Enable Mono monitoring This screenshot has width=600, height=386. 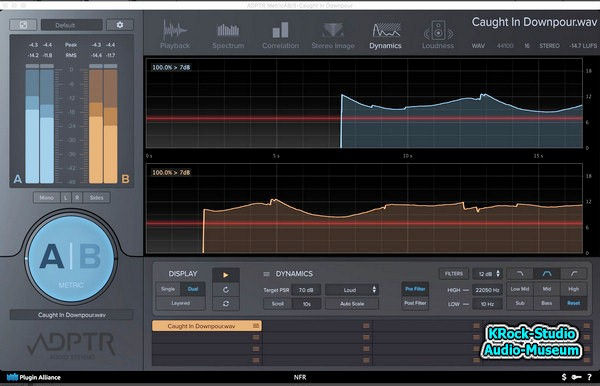47,197
